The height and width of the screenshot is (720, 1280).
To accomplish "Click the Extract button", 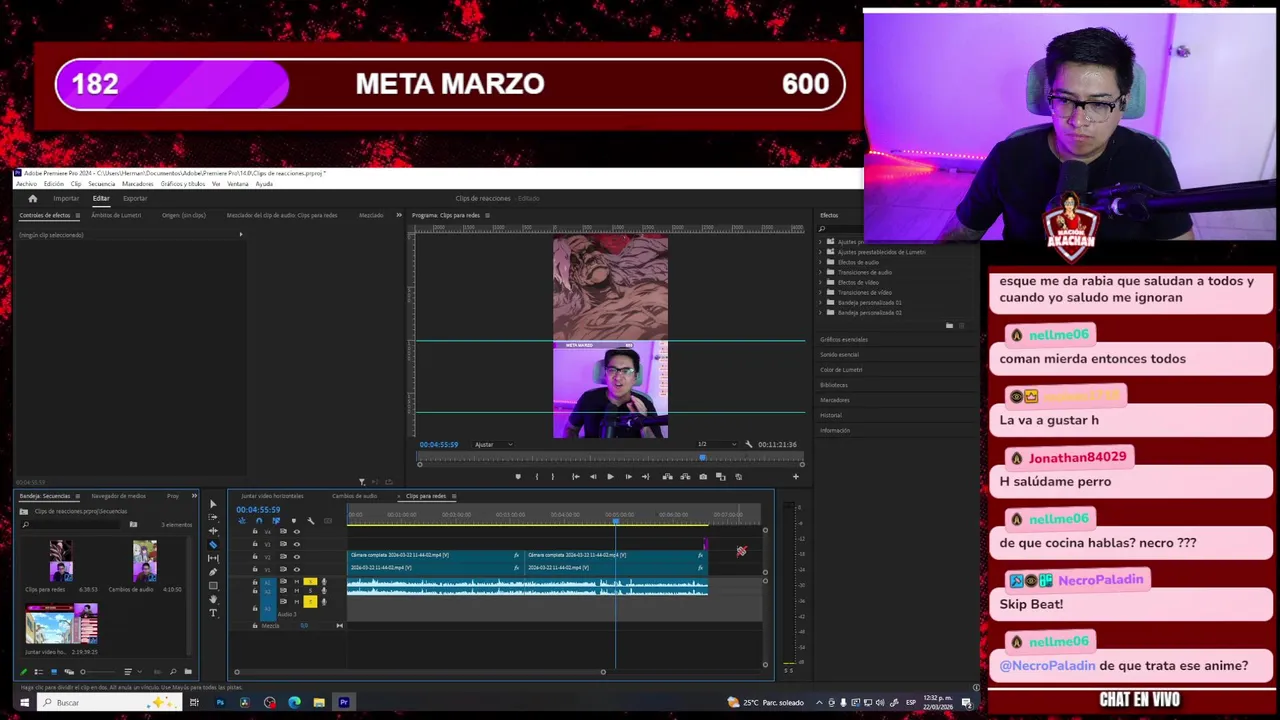I will [685, 476].
